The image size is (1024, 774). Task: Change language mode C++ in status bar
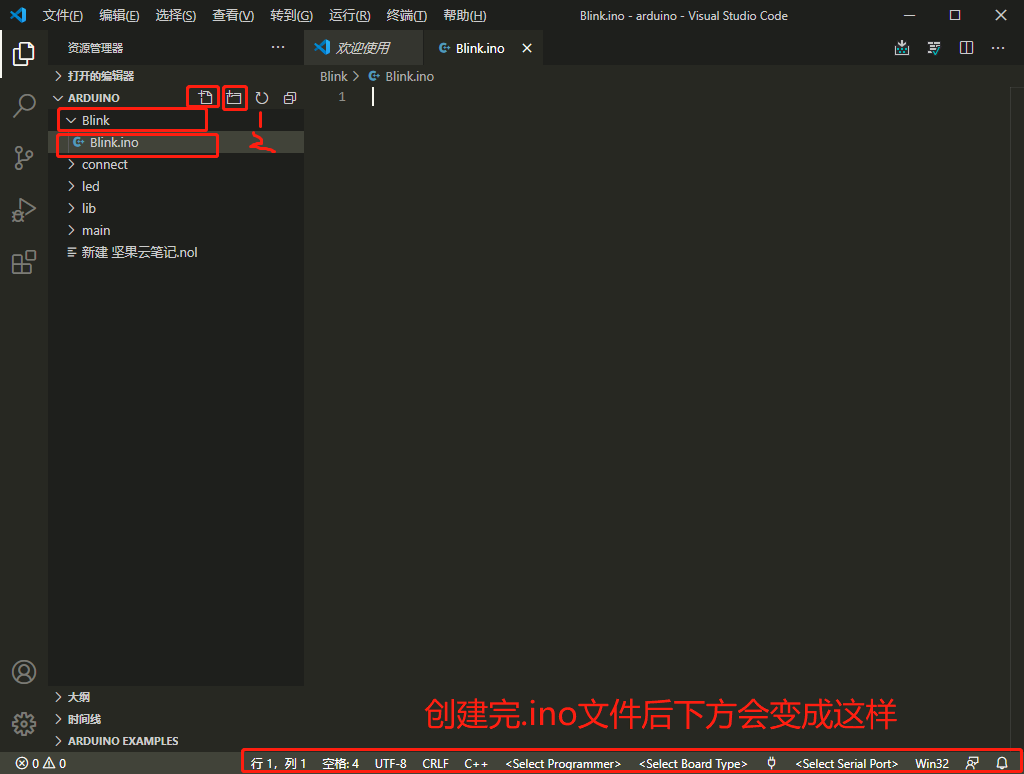(x=476, y=763)
